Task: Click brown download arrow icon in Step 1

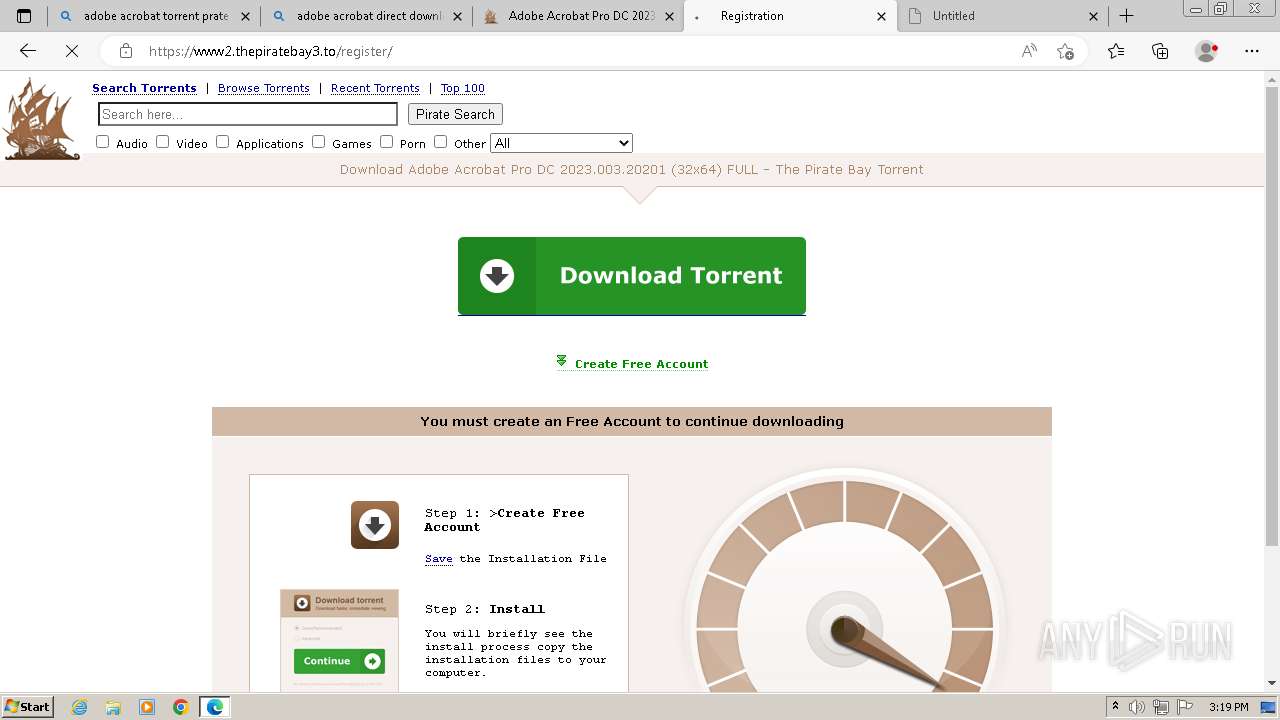Action: tap(375, 525)
